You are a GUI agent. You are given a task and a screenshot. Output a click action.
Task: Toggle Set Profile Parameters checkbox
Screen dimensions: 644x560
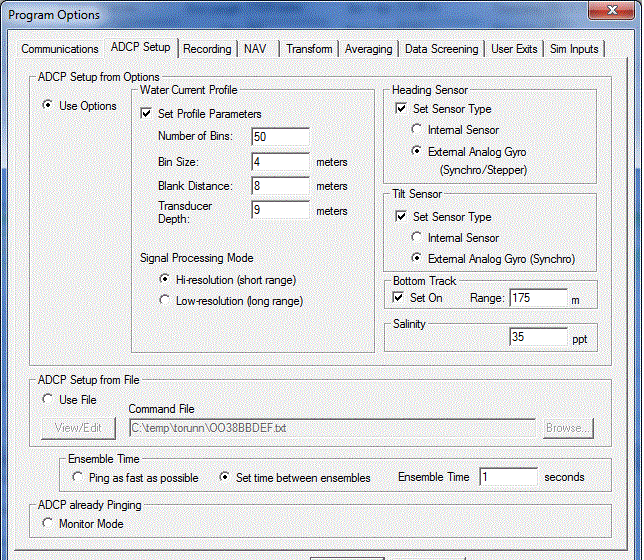pos(148,114)
